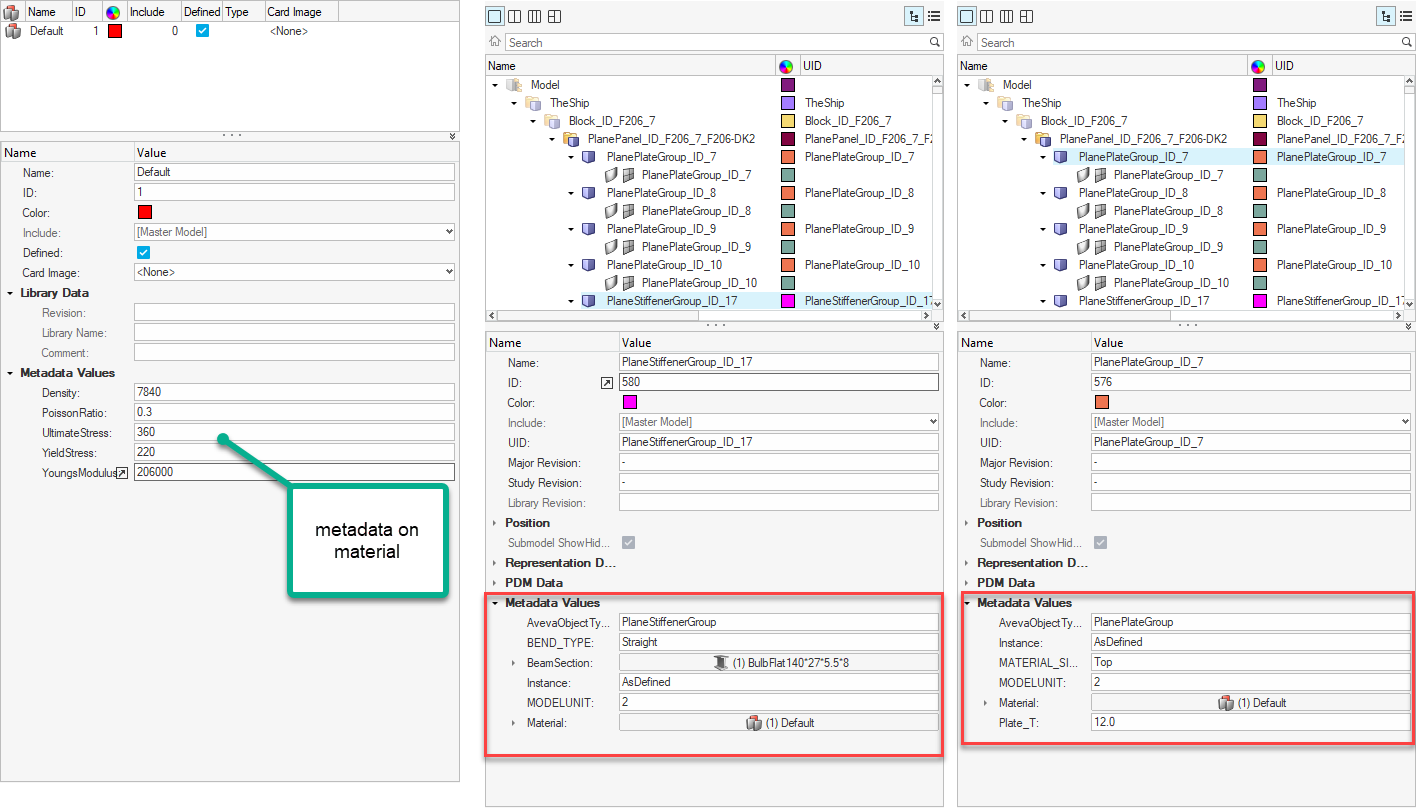Viewport: 1416px width, 808px height.
Task: Click the materials icon in list header
Action: click(12, 12)
